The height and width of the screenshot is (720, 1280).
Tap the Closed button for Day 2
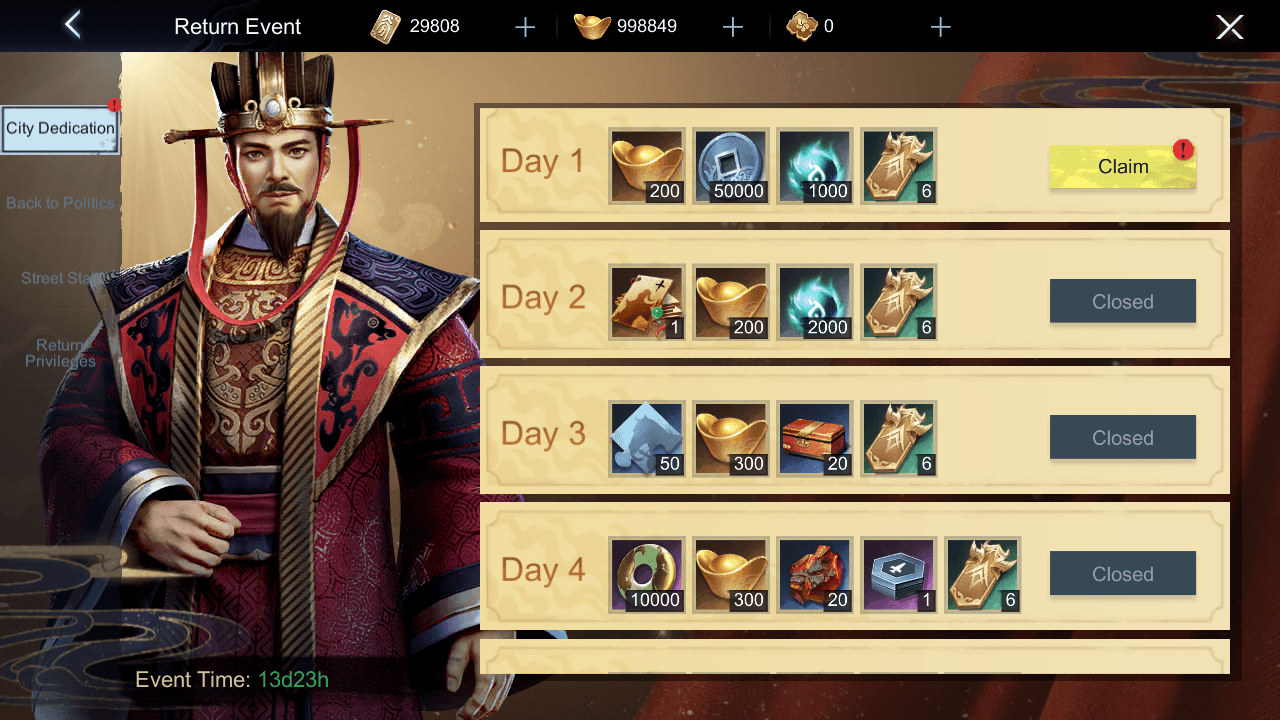pos(1122,301)
